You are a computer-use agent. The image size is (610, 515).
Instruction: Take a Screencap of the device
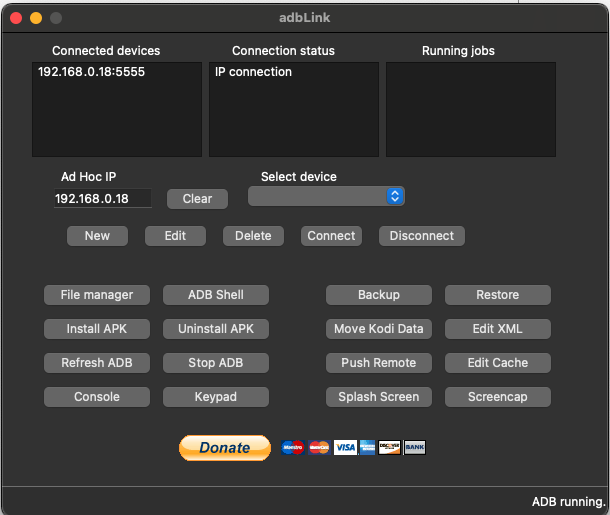498,397
